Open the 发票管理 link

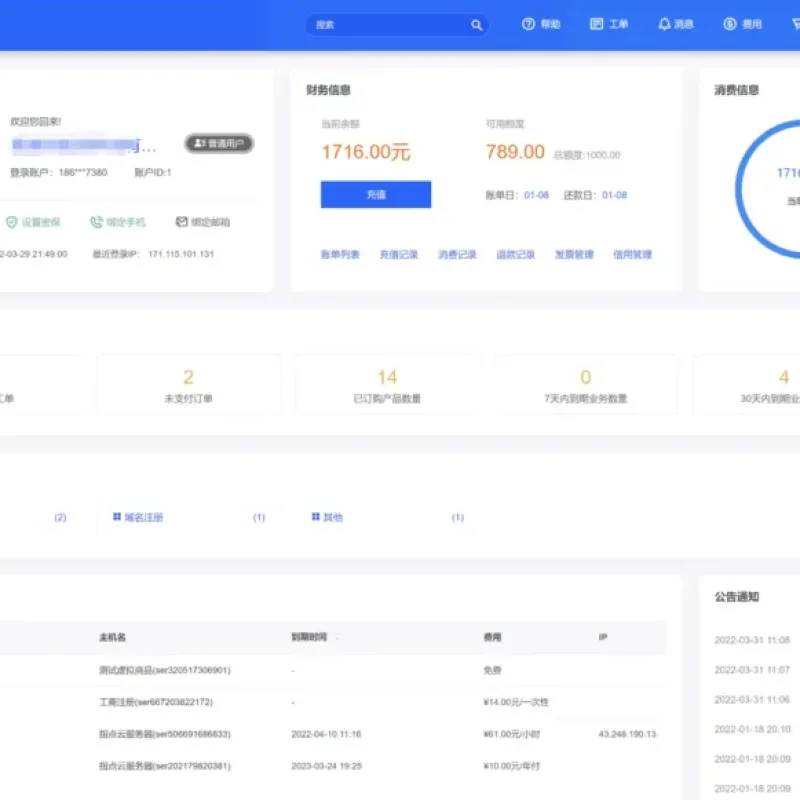(x=574, y=255)
